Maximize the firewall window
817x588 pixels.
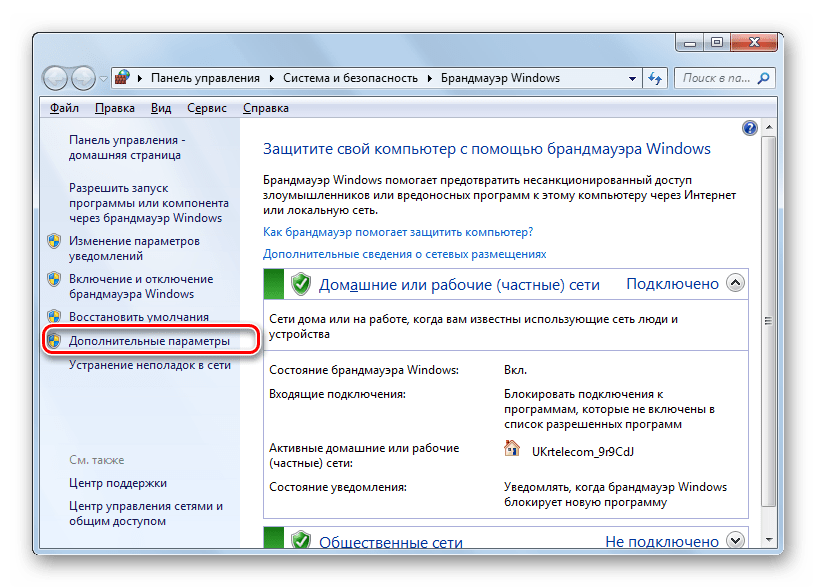[x=717, y=43]
